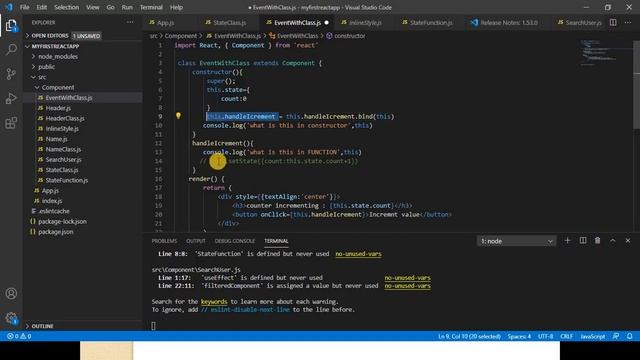
Task: Show the Debug Console panel tab
Action: point(235,241)
